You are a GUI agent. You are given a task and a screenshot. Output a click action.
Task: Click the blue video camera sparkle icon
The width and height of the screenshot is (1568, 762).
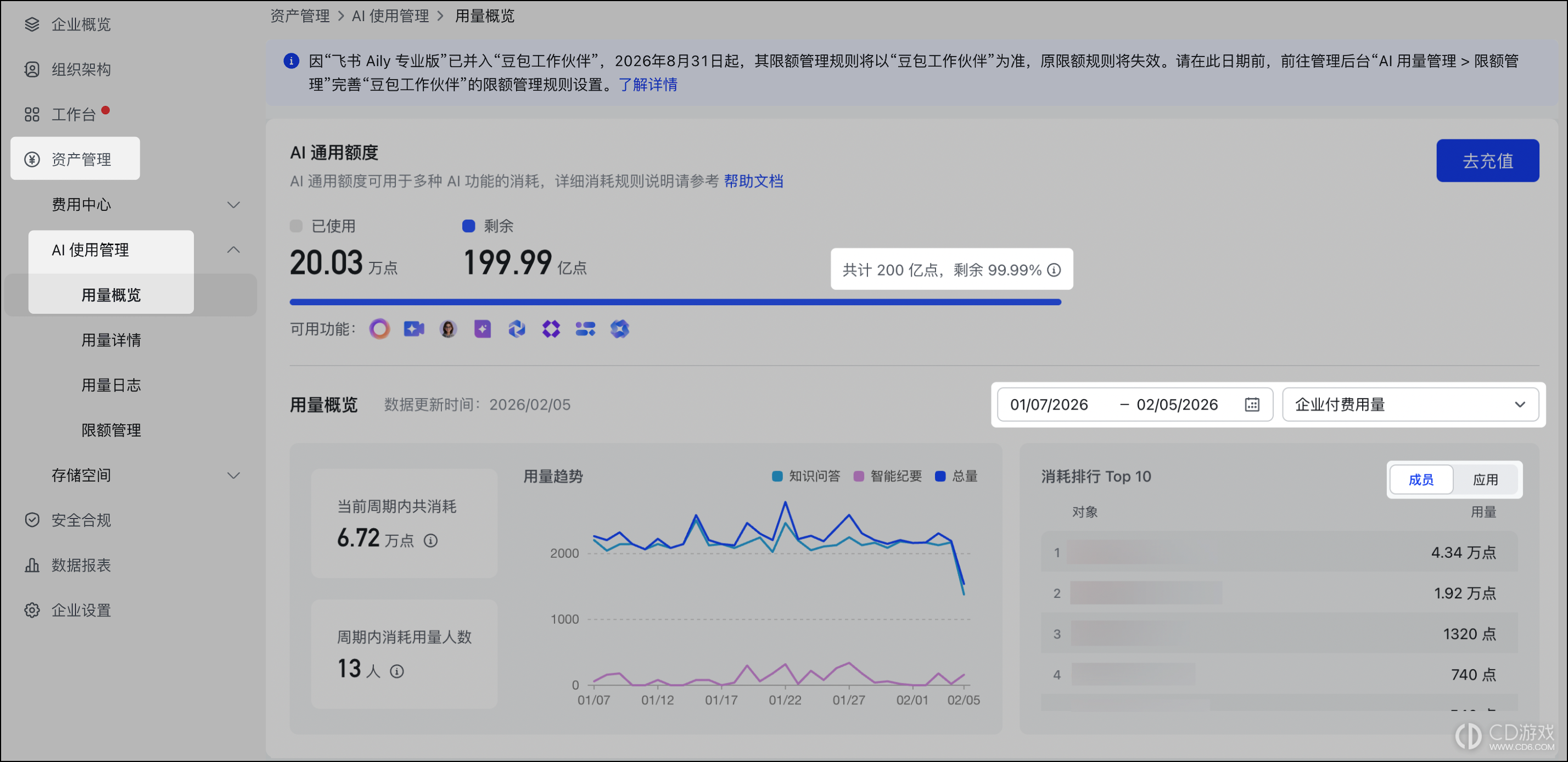click(414, 329)
